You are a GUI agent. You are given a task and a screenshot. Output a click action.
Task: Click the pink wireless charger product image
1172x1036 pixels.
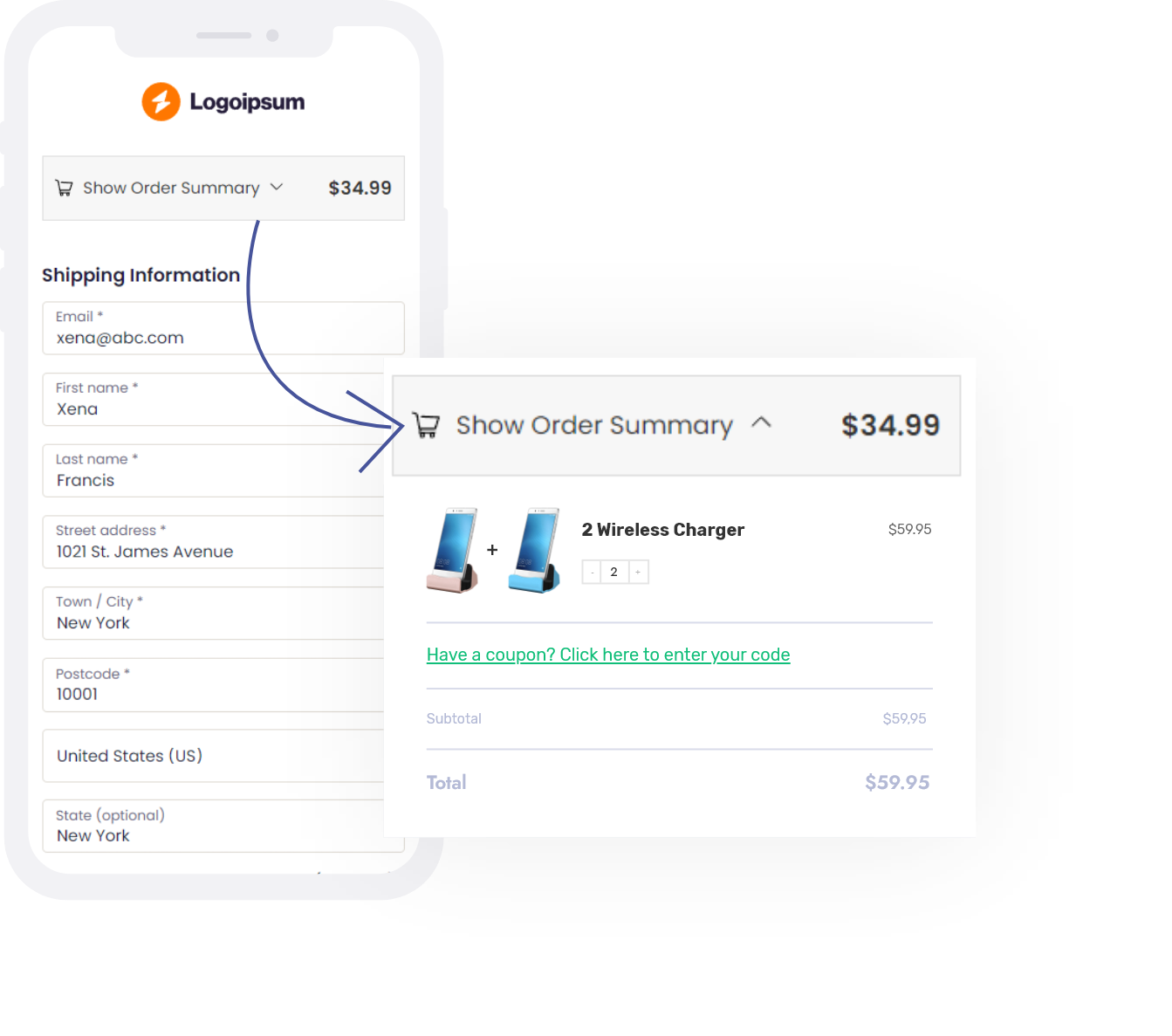point(452,550)
